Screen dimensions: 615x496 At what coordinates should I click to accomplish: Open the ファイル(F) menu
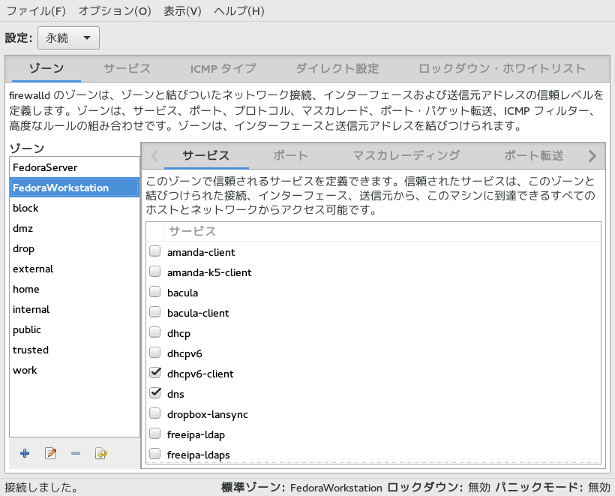tap(36, 11)
